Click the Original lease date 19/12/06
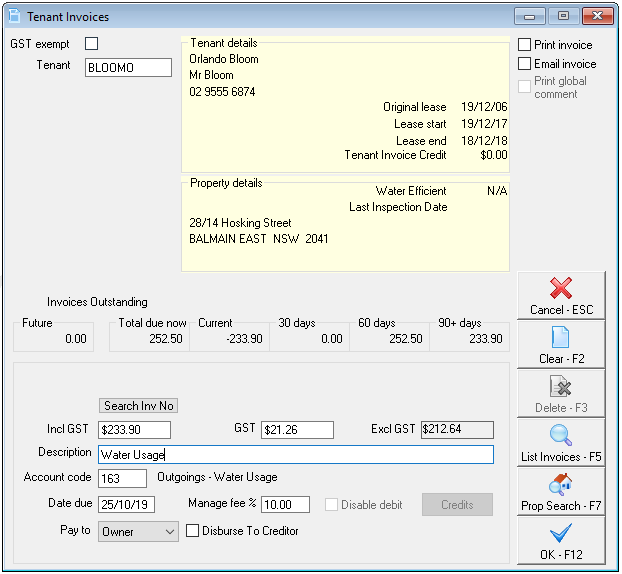 click(484, 107)
